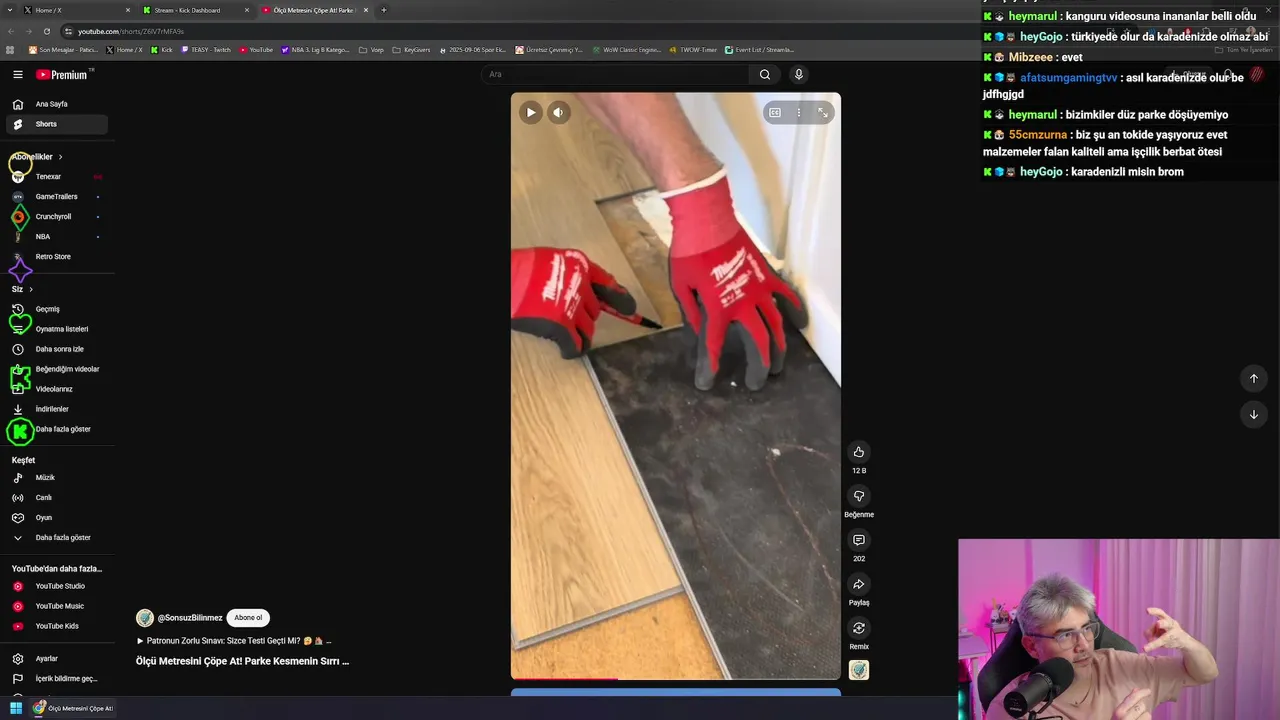Image resolution: width=1280 pixels, height=720 pixels.
Task: Click the Windows Start button
Action: [16, 708]
